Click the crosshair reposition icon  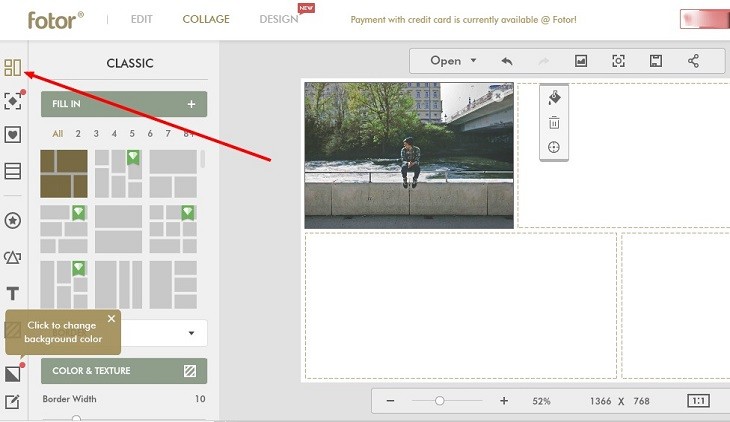click(x=554, y=147)
